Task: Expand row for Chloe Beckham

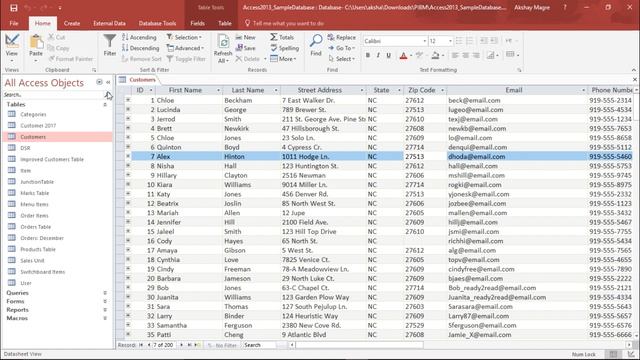Action: [128, 100]
